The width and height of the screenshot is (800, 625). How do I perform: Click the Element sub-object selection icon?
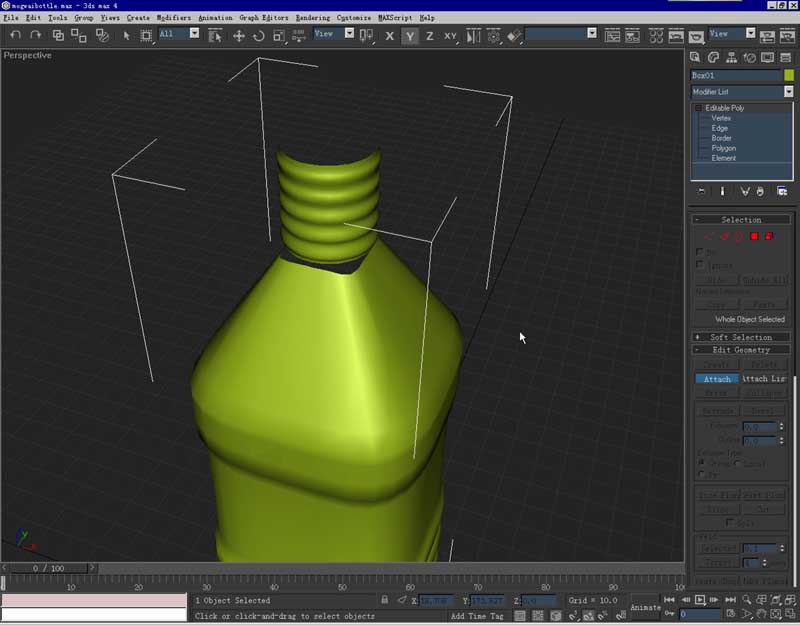click(x=770, y=237)
